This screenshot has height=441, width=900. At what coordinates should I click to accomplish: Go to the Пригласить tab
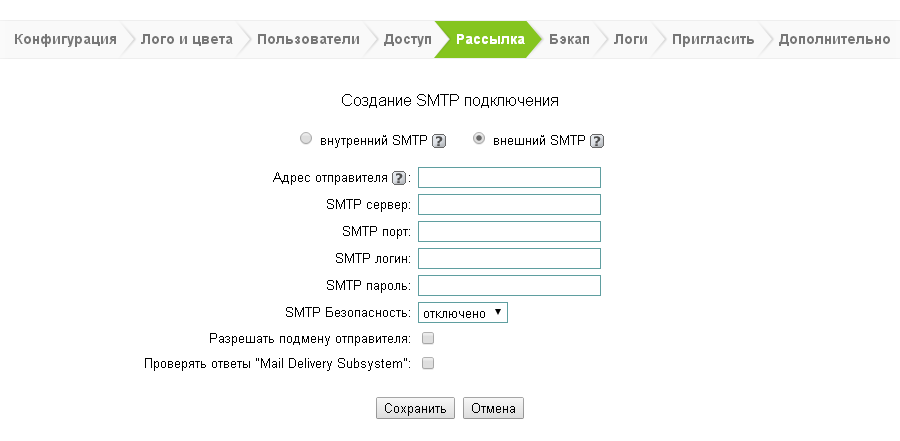click(x=712, y=40)
